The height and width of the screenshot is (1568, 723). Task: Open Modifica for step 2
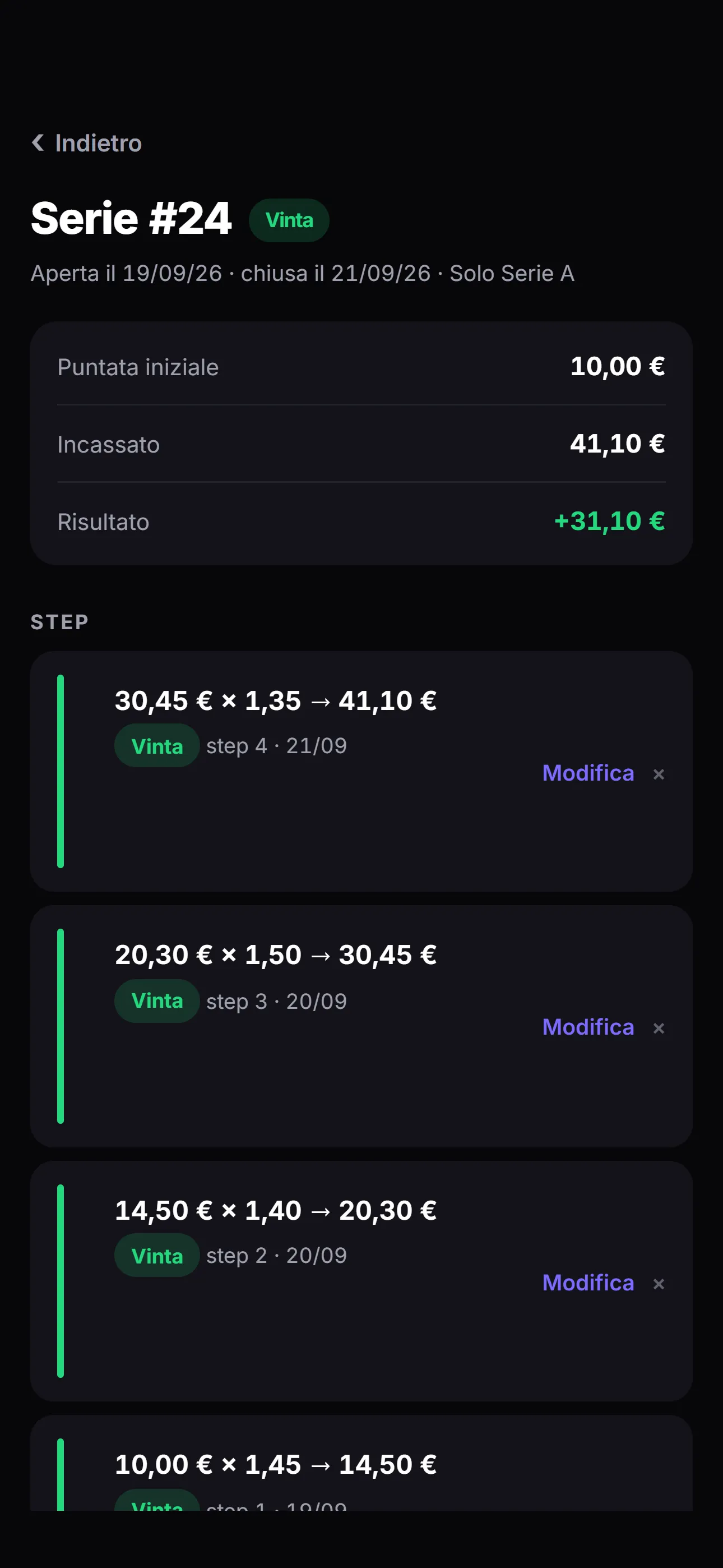pyautogui.click(x=588, y=1283)
